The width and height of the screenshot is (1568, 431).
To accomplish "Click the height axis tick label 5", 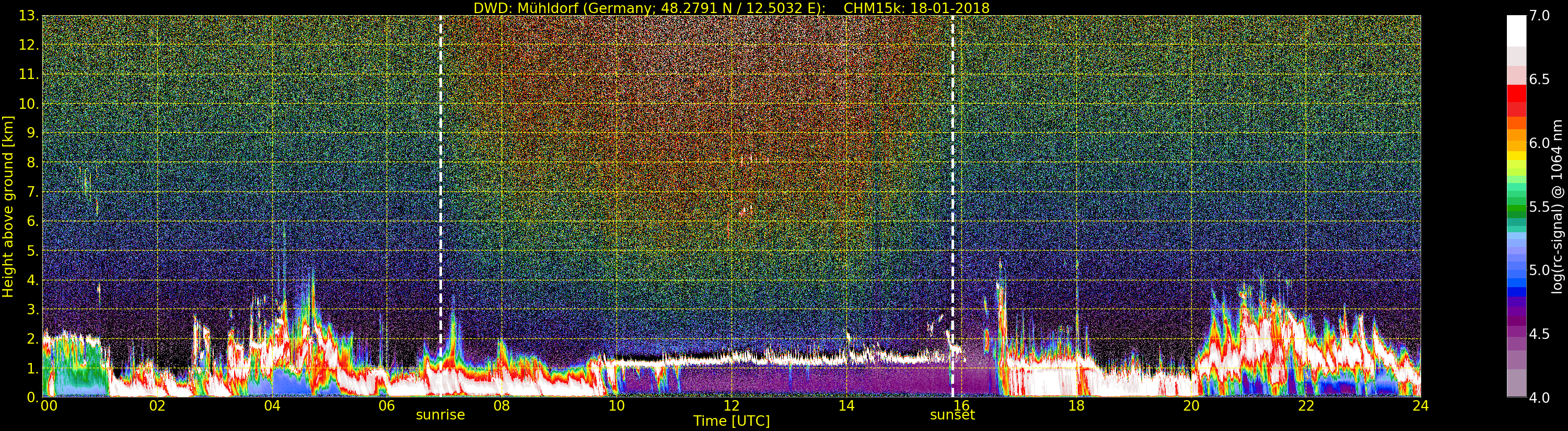I will pyautogui.click(x=32, y=251).
